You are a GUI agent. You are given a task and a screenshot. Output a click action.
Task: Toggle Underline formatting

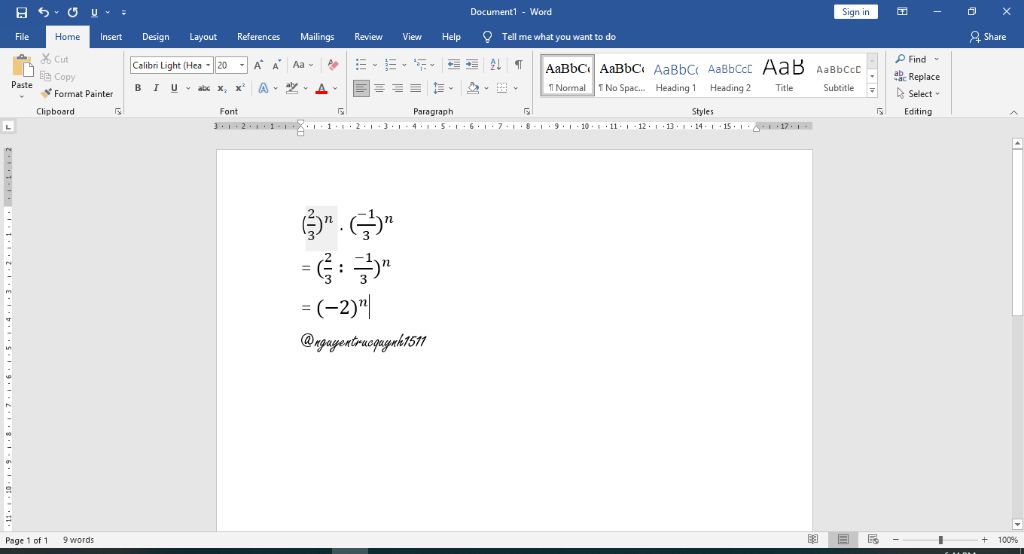pos(174,88)
